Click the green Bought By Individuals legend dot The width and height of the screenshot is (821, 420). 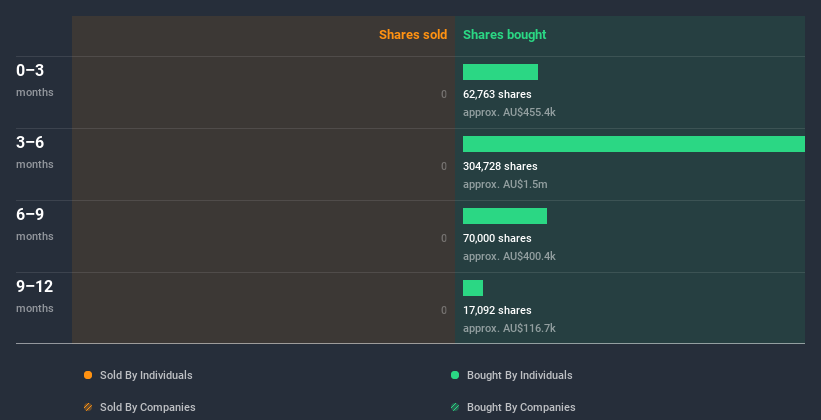455,375
